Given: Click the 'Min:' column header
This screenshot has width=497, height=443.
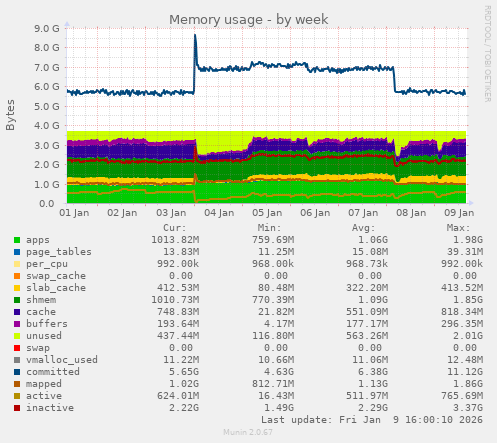Looking at the screenshot, I should tap(269, 228).
